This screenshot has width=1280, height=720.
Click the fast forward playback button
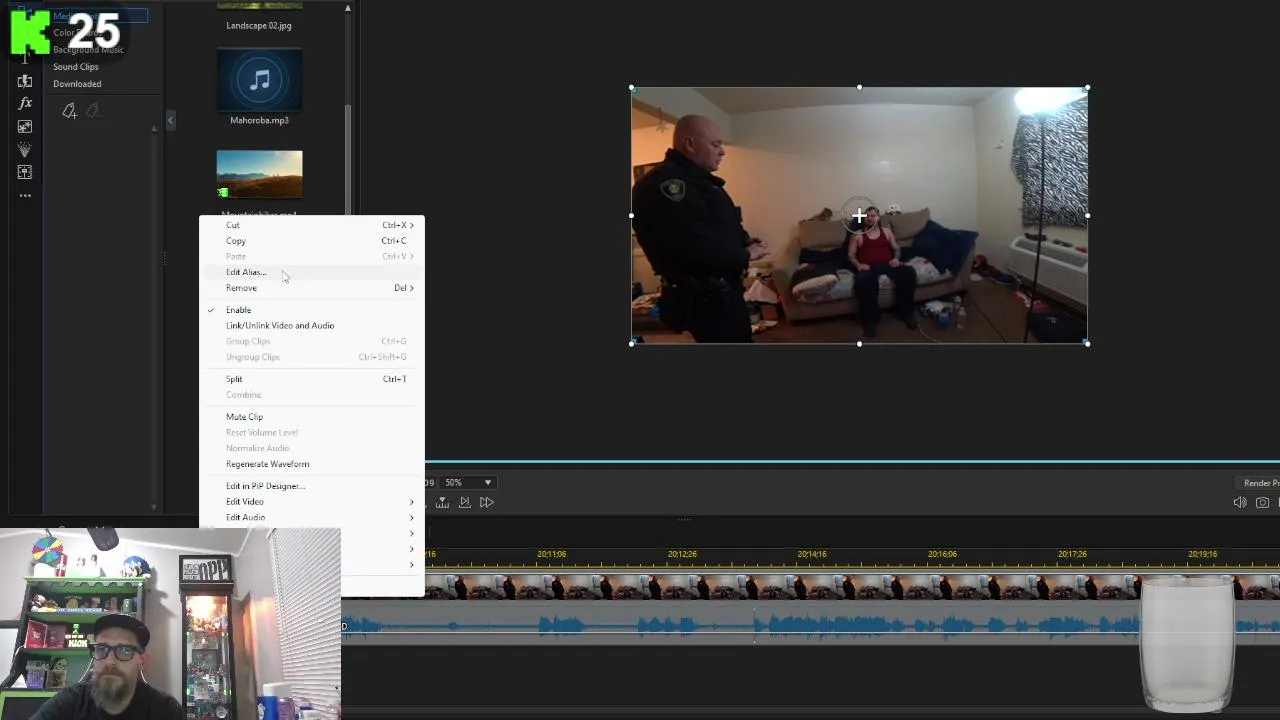[x=486, y=502]
